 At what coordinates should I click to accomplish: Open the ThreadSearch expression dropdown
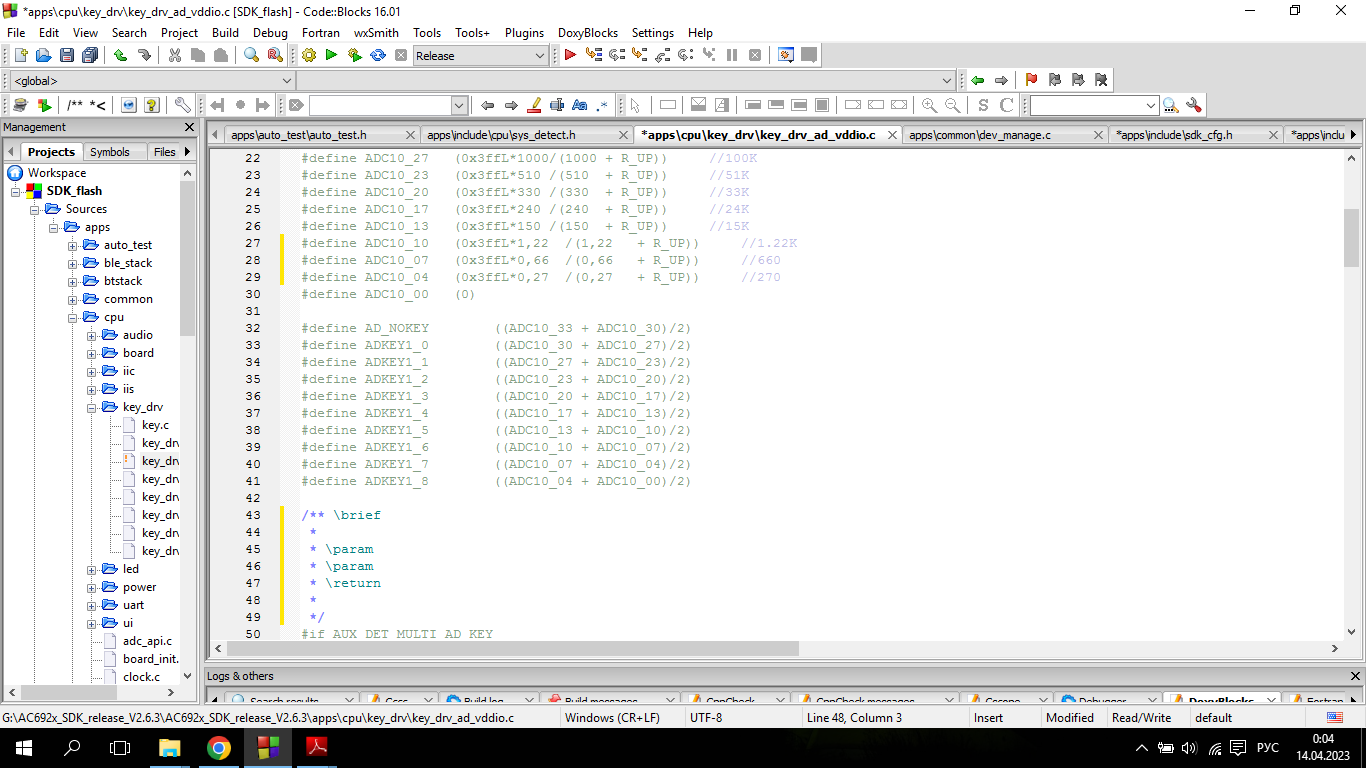click(x=1151, y=105)
